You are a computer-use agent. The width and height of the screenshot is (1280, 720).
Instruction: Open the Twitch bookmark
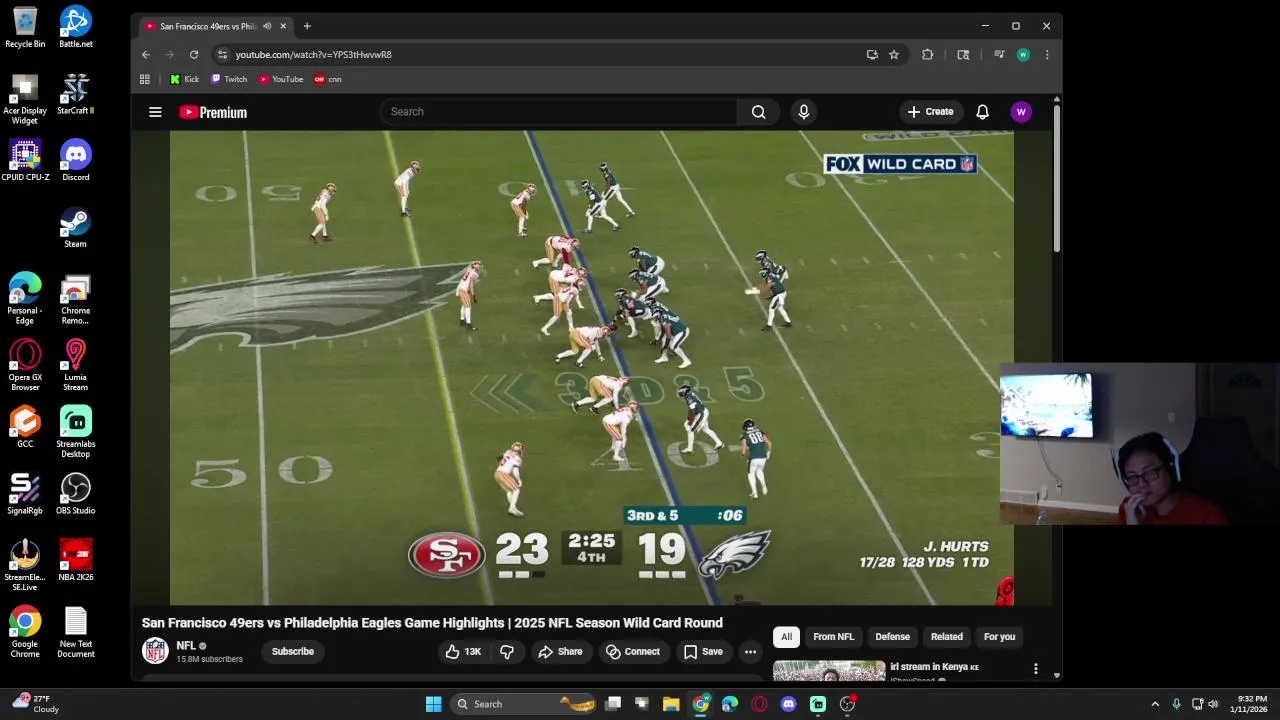click(x=229, y=79)
